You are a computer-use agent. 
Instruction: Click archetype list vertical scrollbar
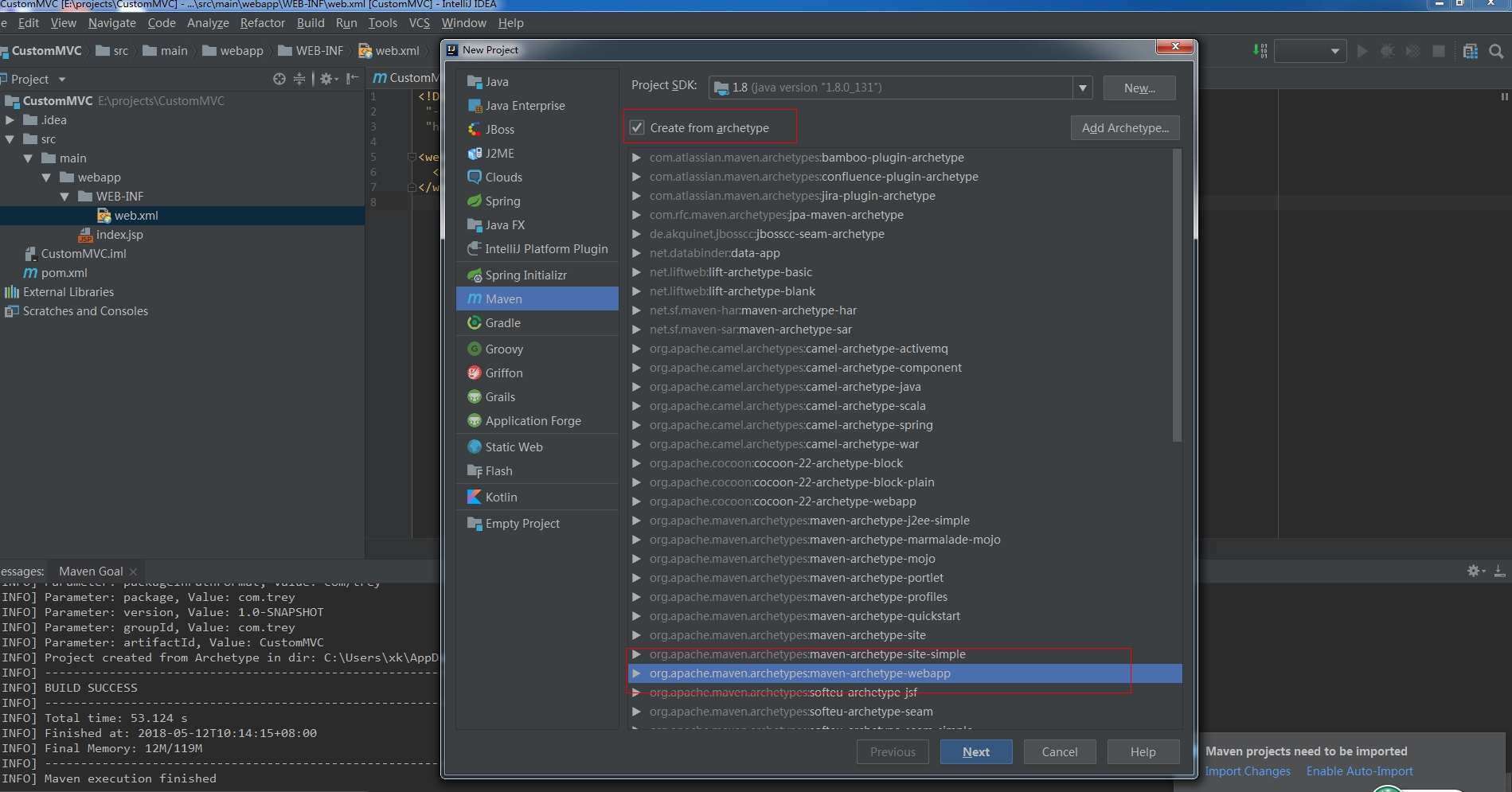pos(1177,295)
